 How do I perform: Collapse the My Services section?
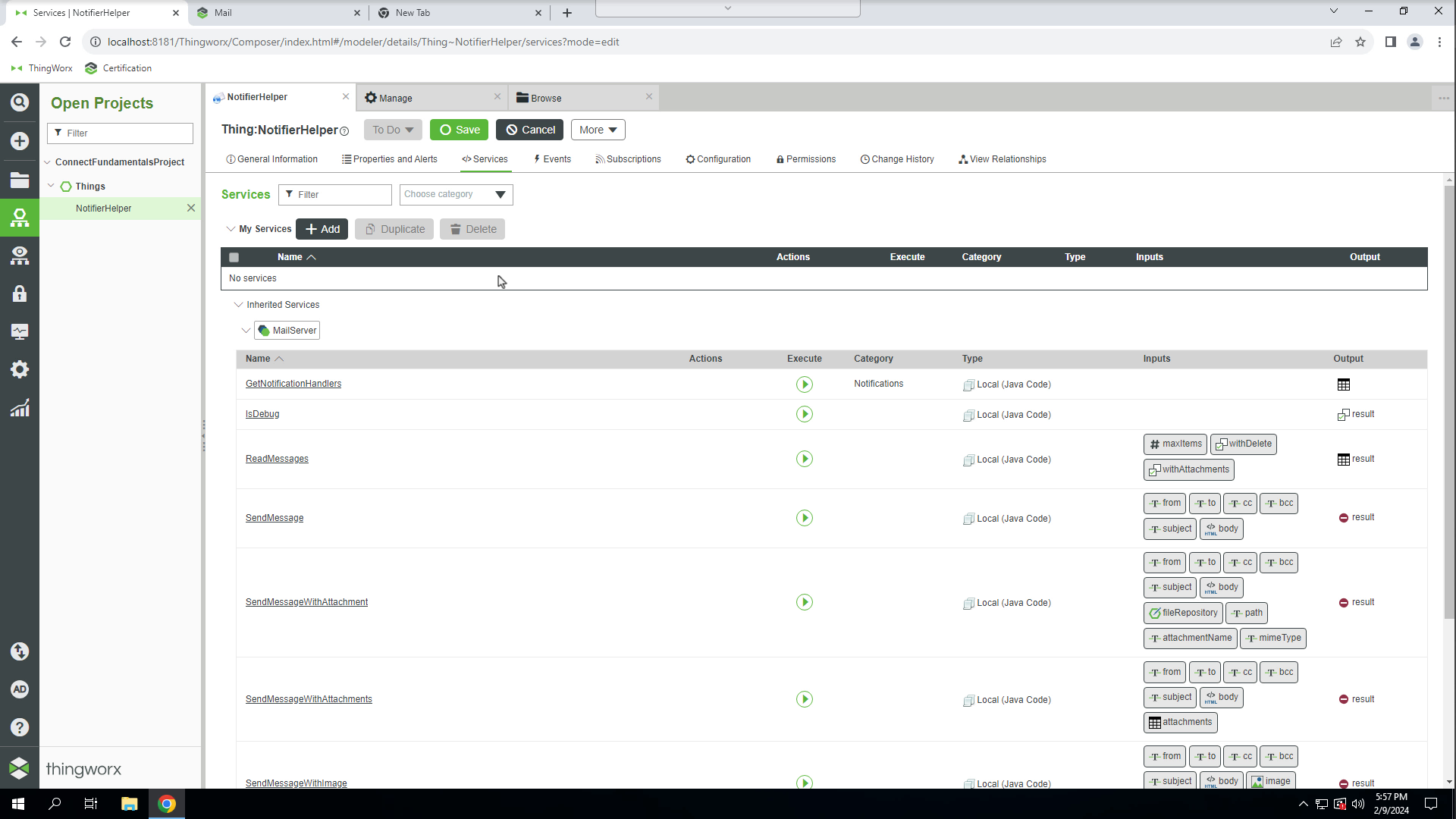[x=231, y=229]
